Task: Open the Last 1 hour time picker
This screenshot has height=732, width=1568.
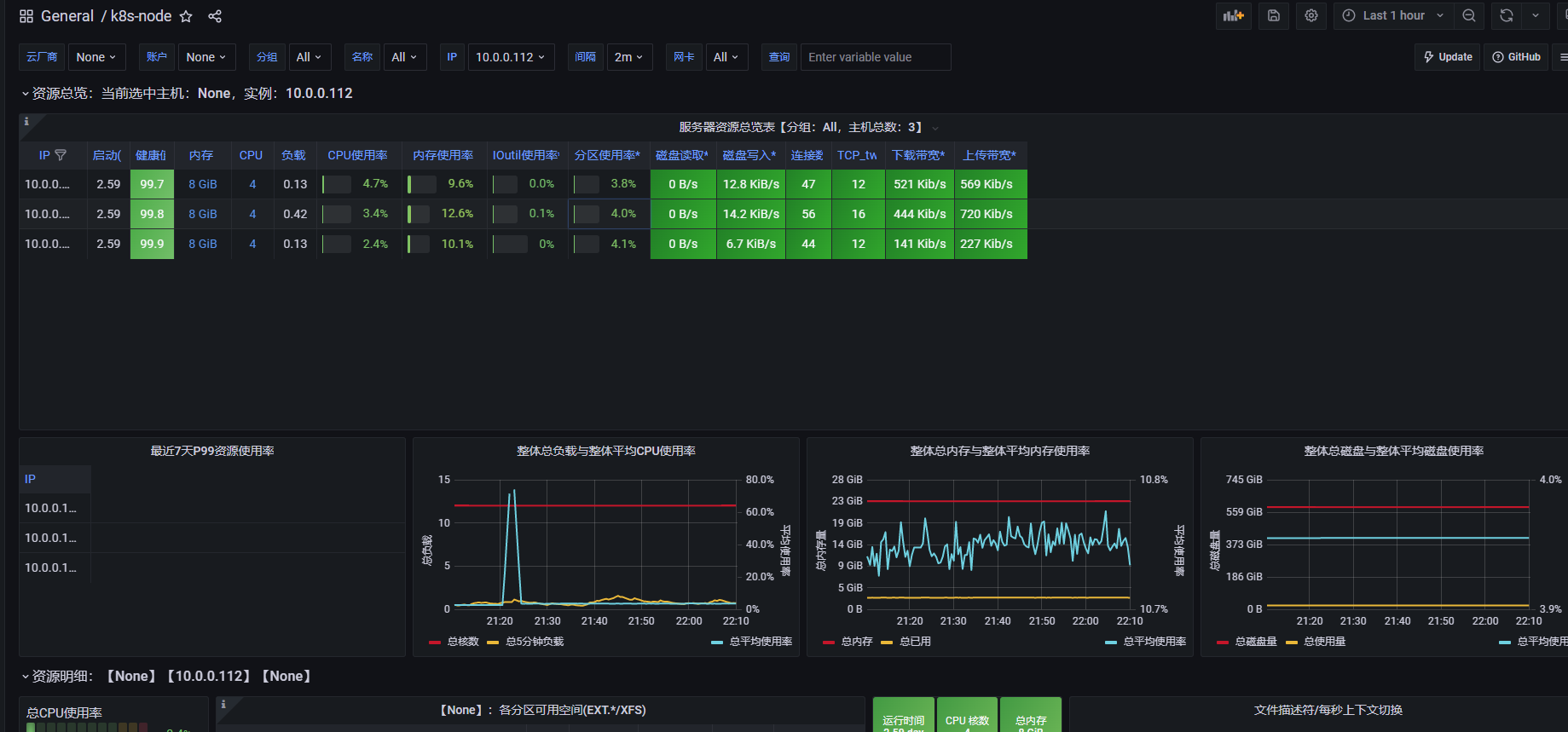Action: (x=1393, y=15)
